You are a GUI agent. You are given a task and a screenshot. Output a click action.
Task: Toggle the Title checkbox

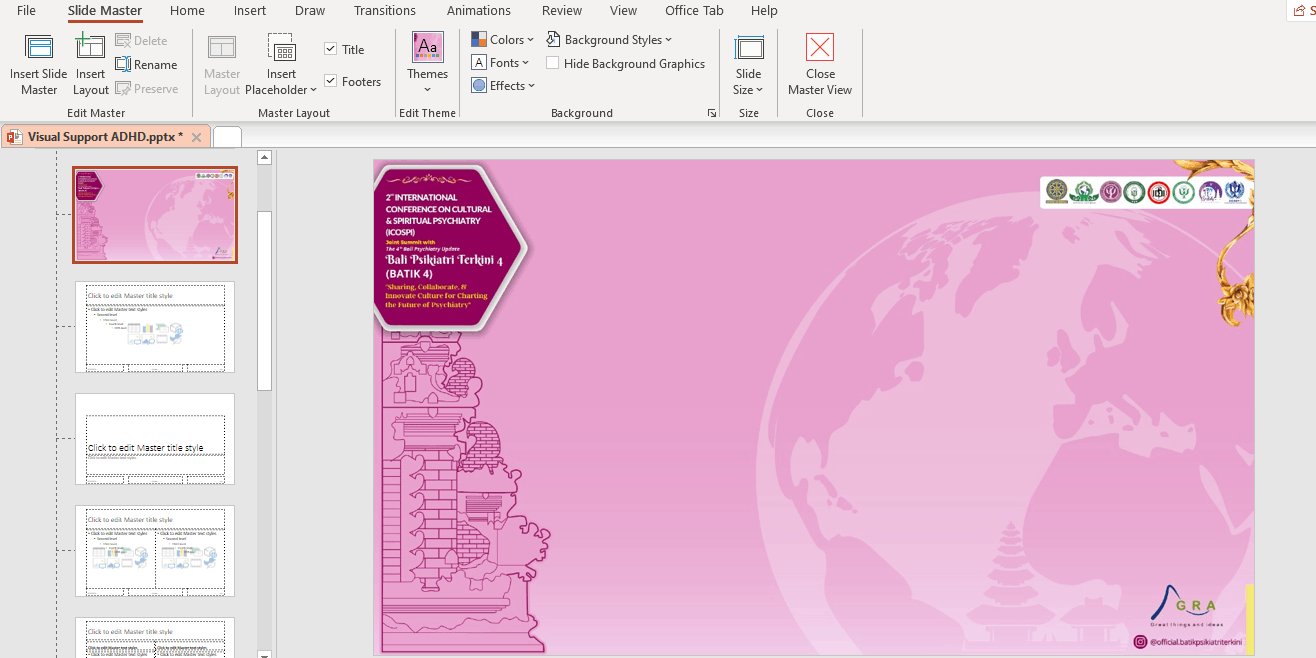(331, 49)
